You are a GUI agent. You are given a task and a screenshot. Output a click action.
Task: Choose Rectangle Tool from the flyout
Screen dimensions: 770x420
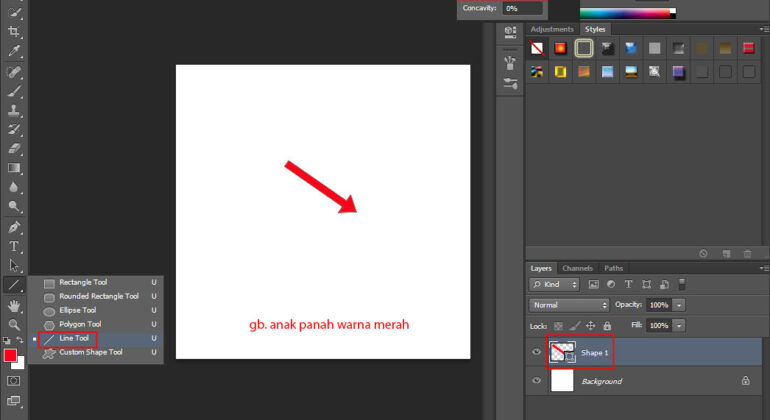[96, 282]
